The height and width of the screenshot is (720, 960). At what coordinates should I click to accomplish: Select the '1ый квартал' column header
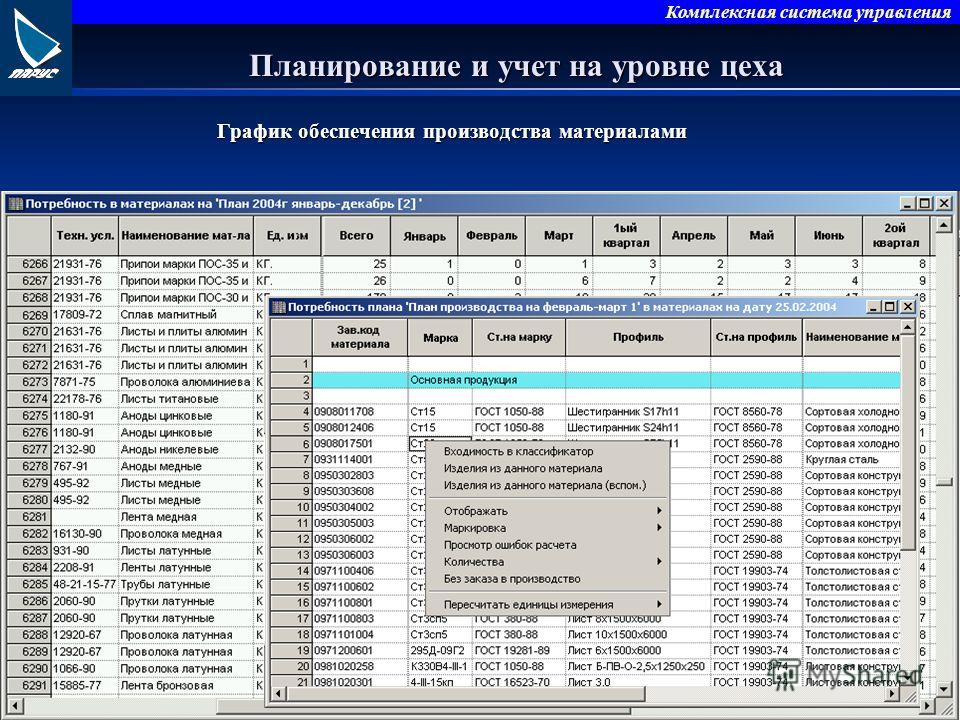[x=626, y=236]
